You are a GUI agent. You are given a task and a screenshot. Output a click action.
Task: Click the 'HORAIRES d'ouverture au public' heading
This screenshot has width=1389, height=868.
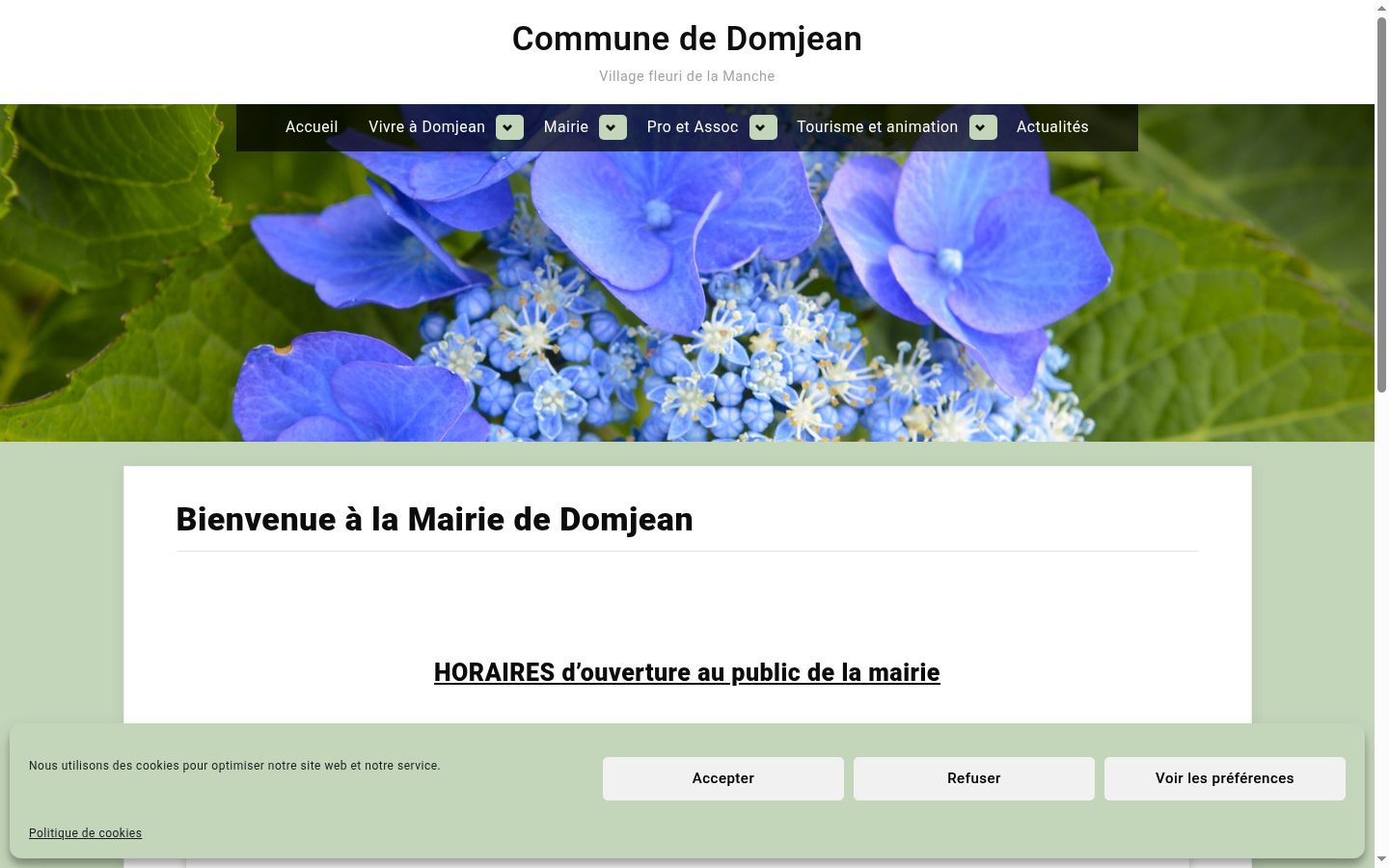687,672
